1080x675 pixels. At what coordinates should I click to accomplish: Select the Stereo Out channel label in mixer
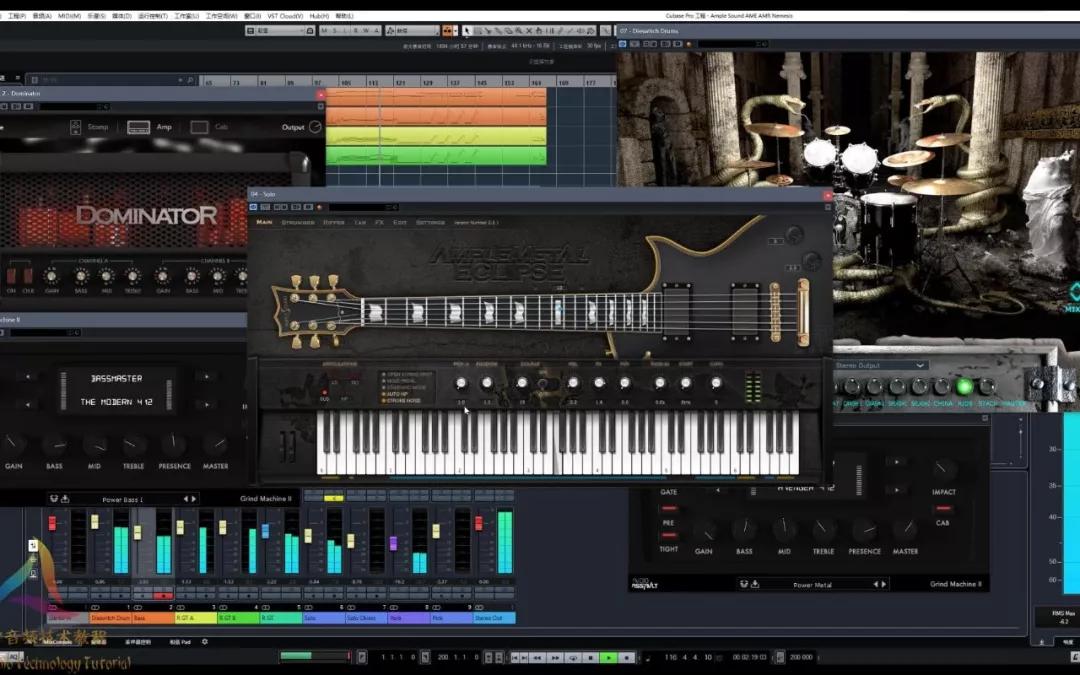(494, 618)
